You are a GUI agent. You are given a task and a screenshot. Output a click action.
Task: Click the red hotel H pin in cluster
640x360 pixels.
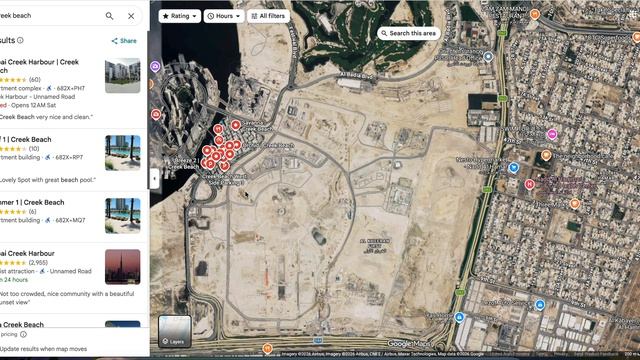click(x=218, y=129)
